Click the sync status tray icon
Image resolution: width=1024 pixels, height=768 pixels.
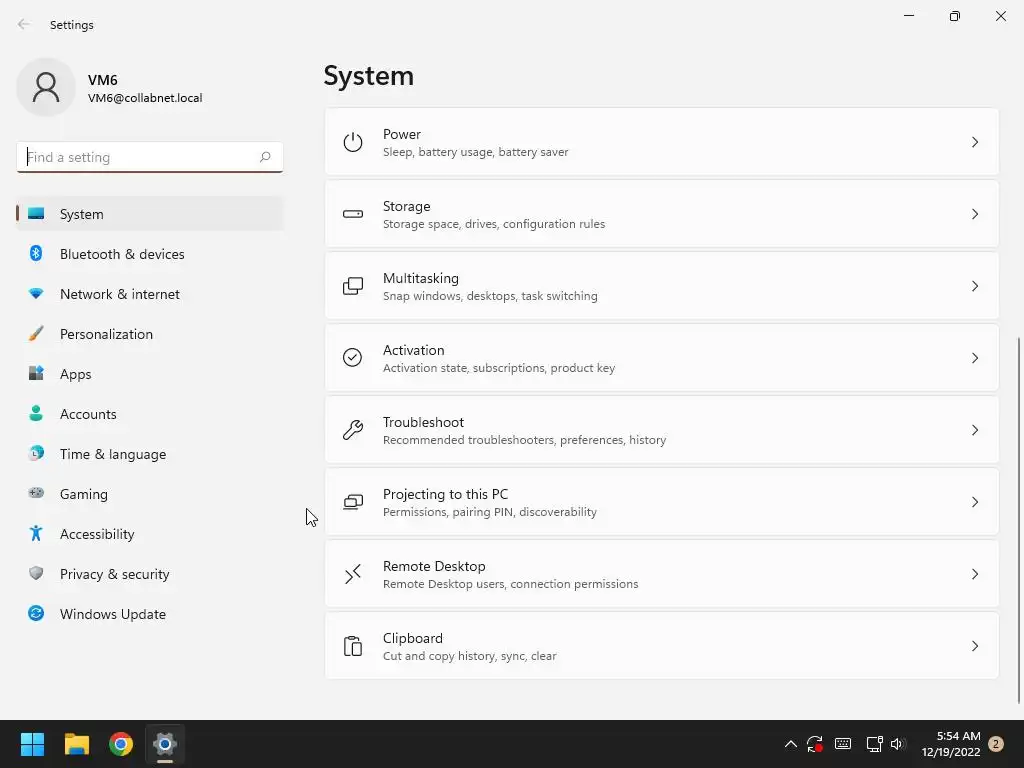coord(815,744)
